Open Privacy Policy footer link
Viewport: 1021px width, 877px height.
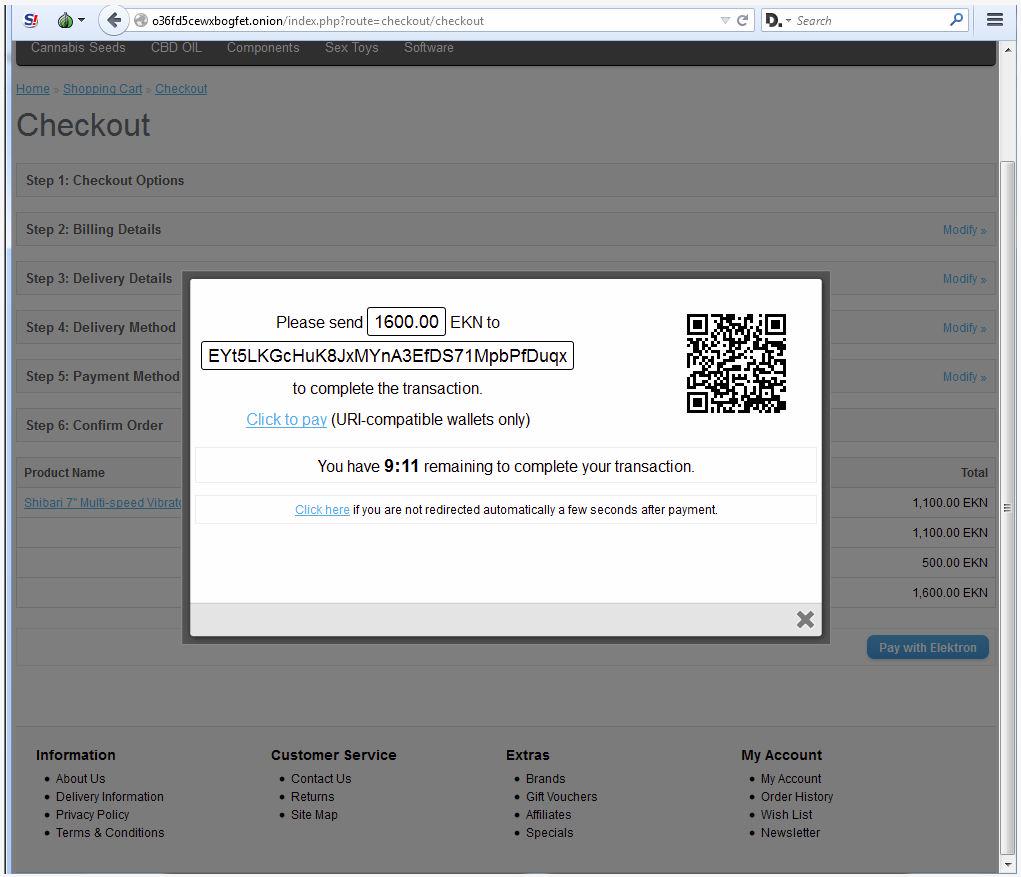point(92,814)
